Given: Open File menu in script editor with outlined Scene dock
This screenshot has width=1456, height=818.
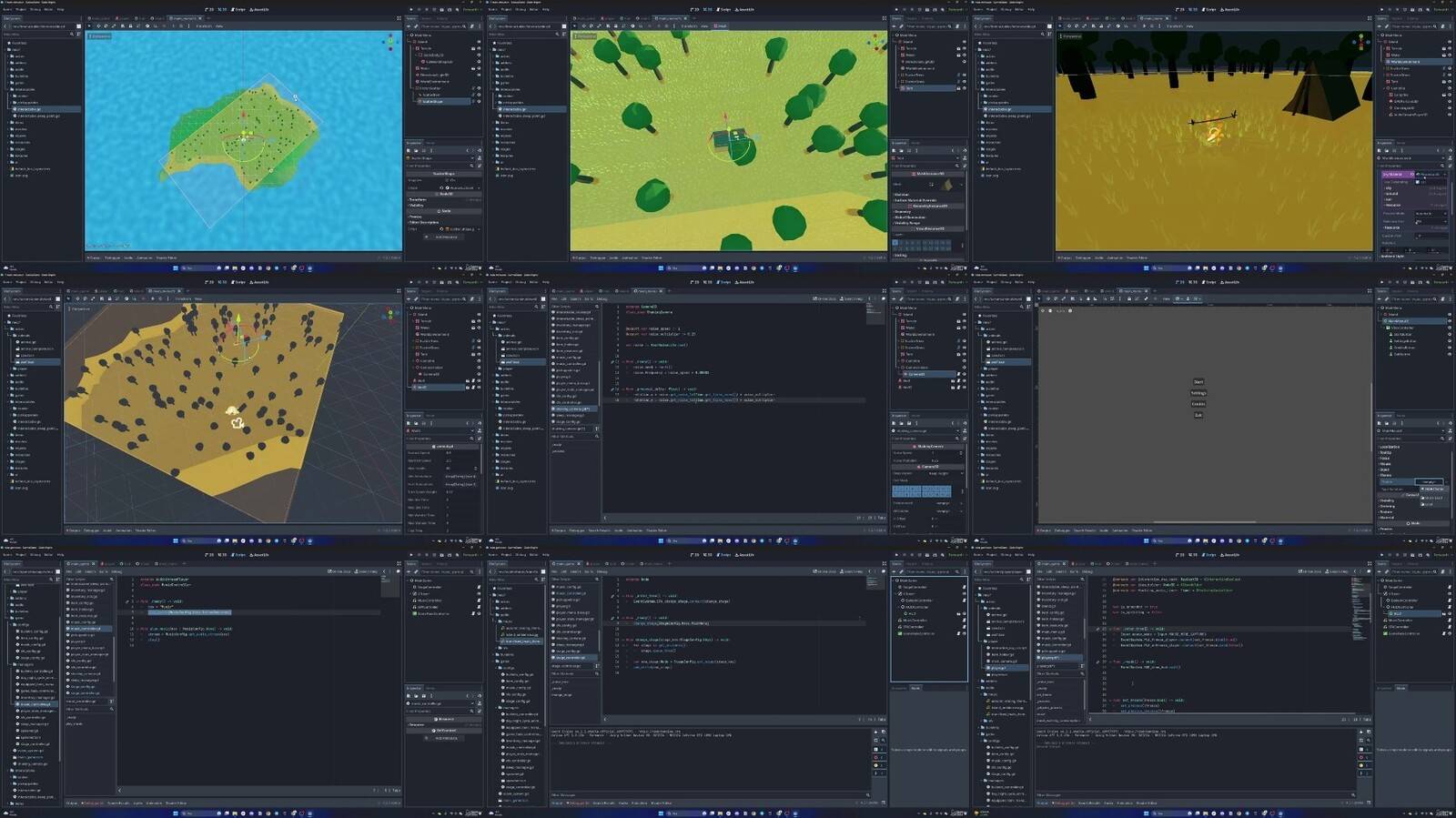Looking at the screenshot, I should [554, 571].
